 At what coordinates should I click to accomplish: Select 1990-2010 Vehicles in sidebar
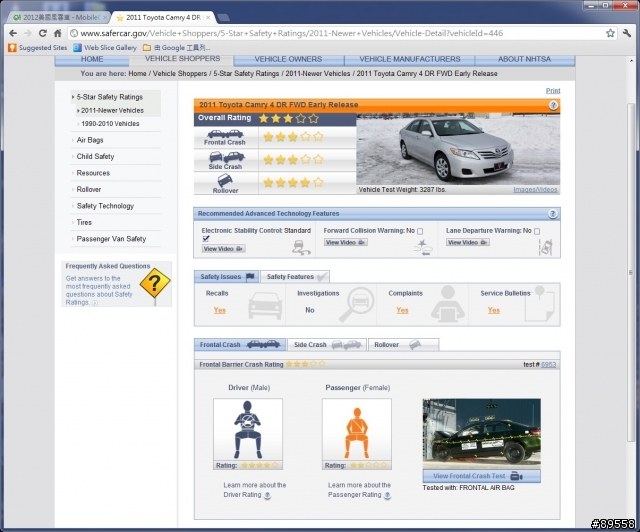(x=110, y=123)
